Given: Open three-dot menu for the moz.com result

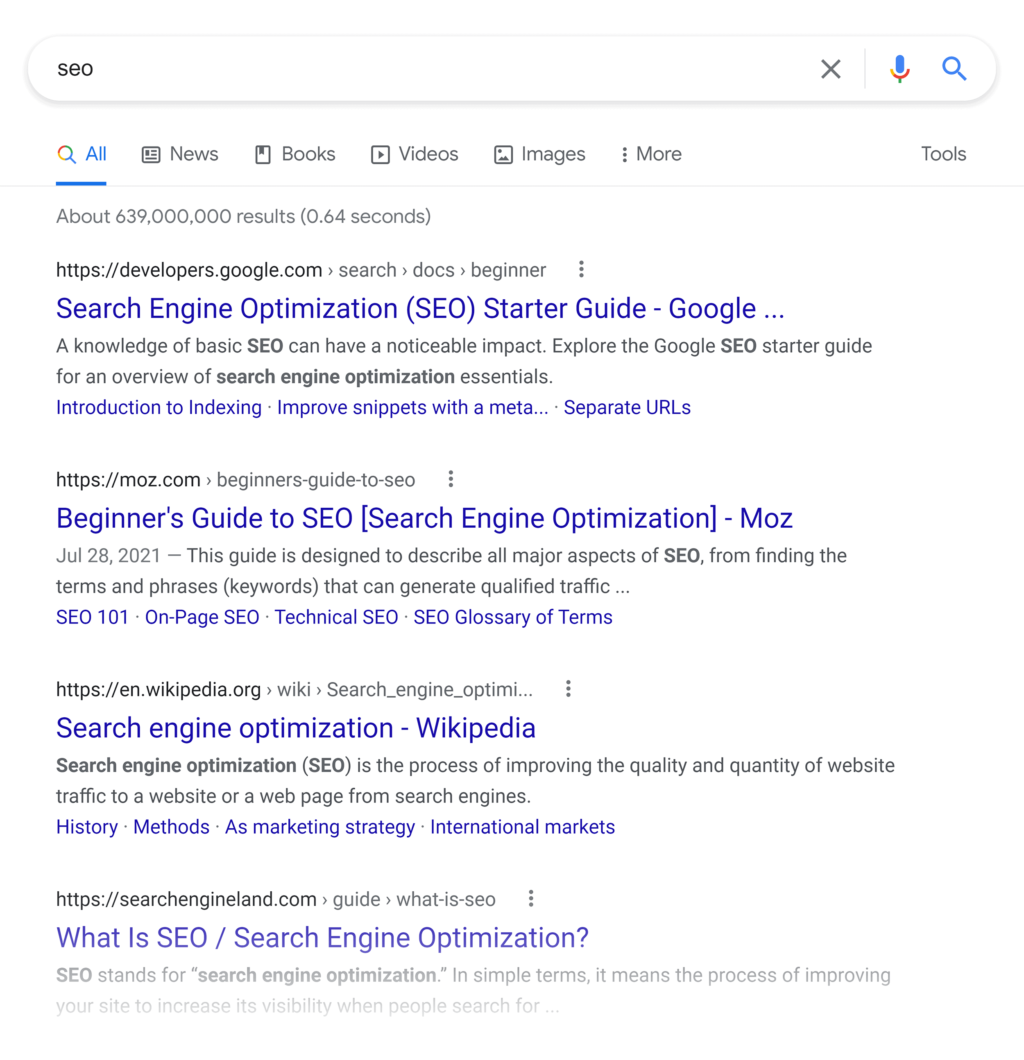Looking at the screenshot, I should pos(451,479).
